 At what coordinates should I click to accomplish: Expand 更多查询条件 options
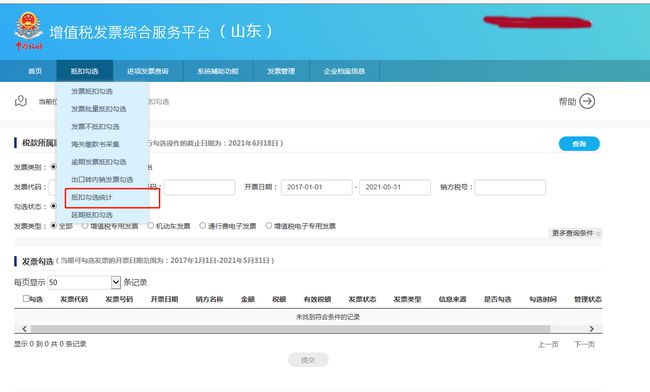click(576, 233)
